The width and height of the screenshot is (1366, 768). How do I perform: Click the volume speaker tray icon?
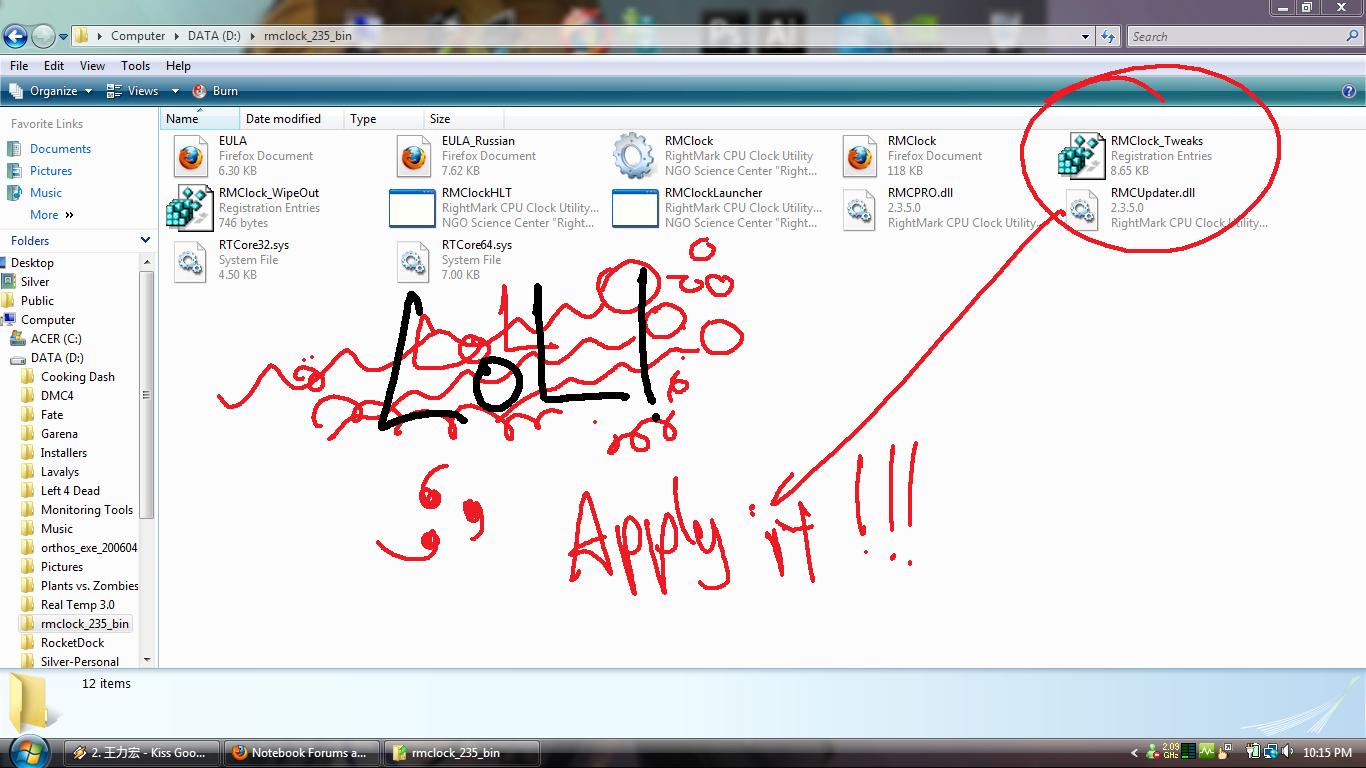coord(1287,751)
